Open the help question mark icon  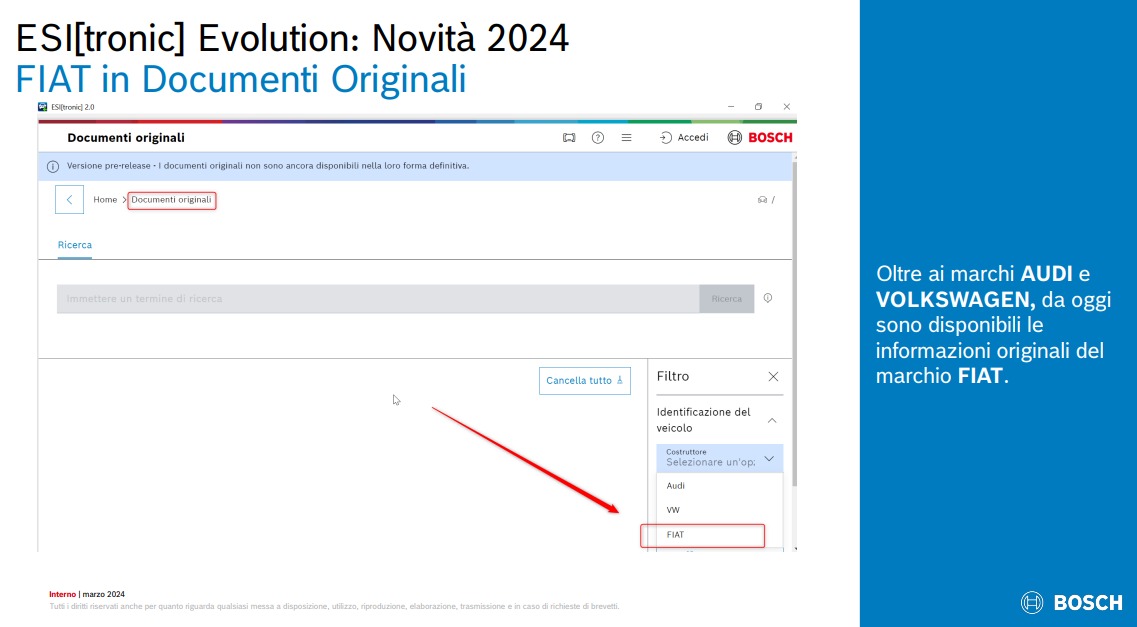(598, 138)
